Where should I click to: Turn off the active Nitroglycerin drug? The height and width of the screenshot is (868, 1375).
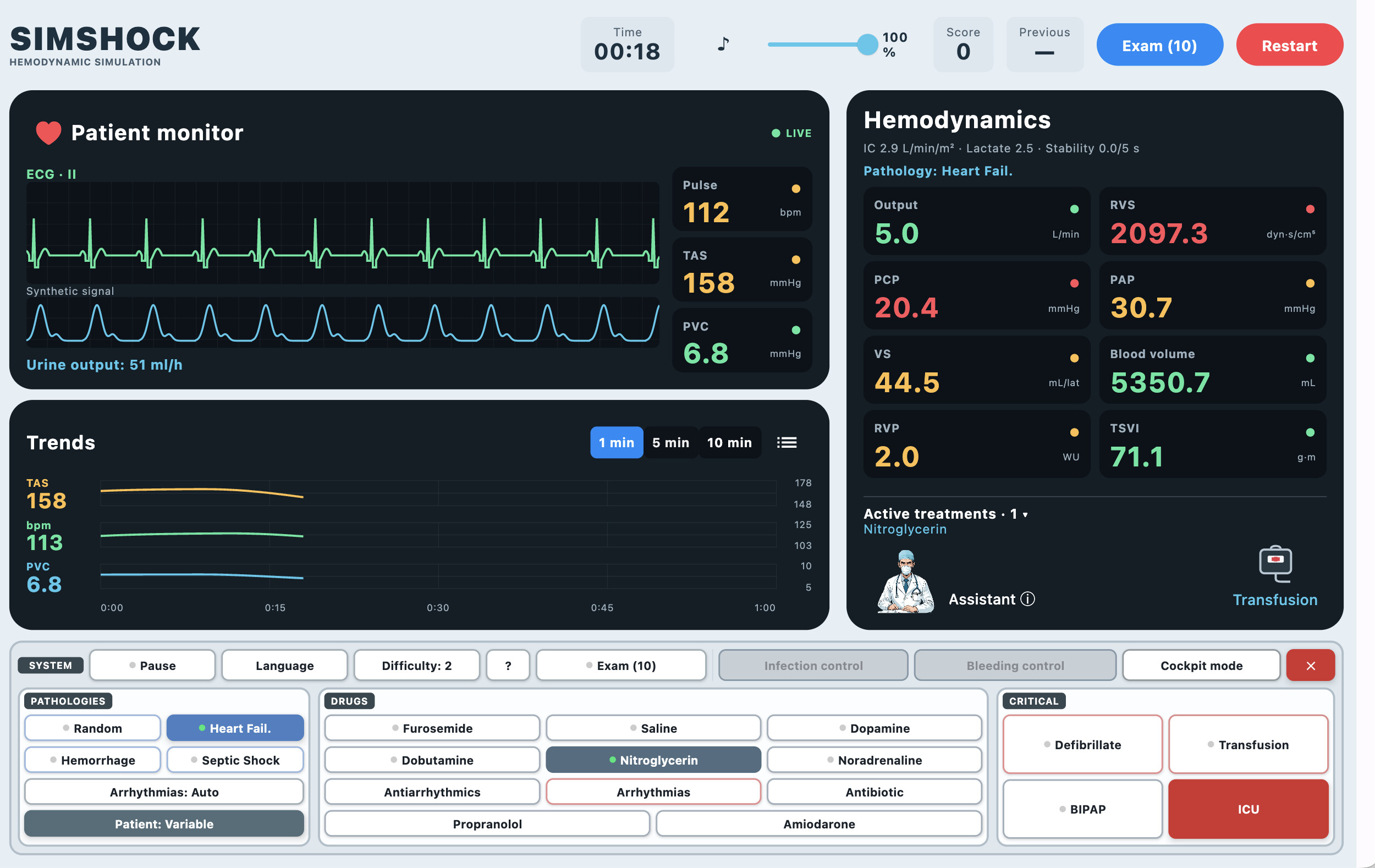click(x=653, y=760)
